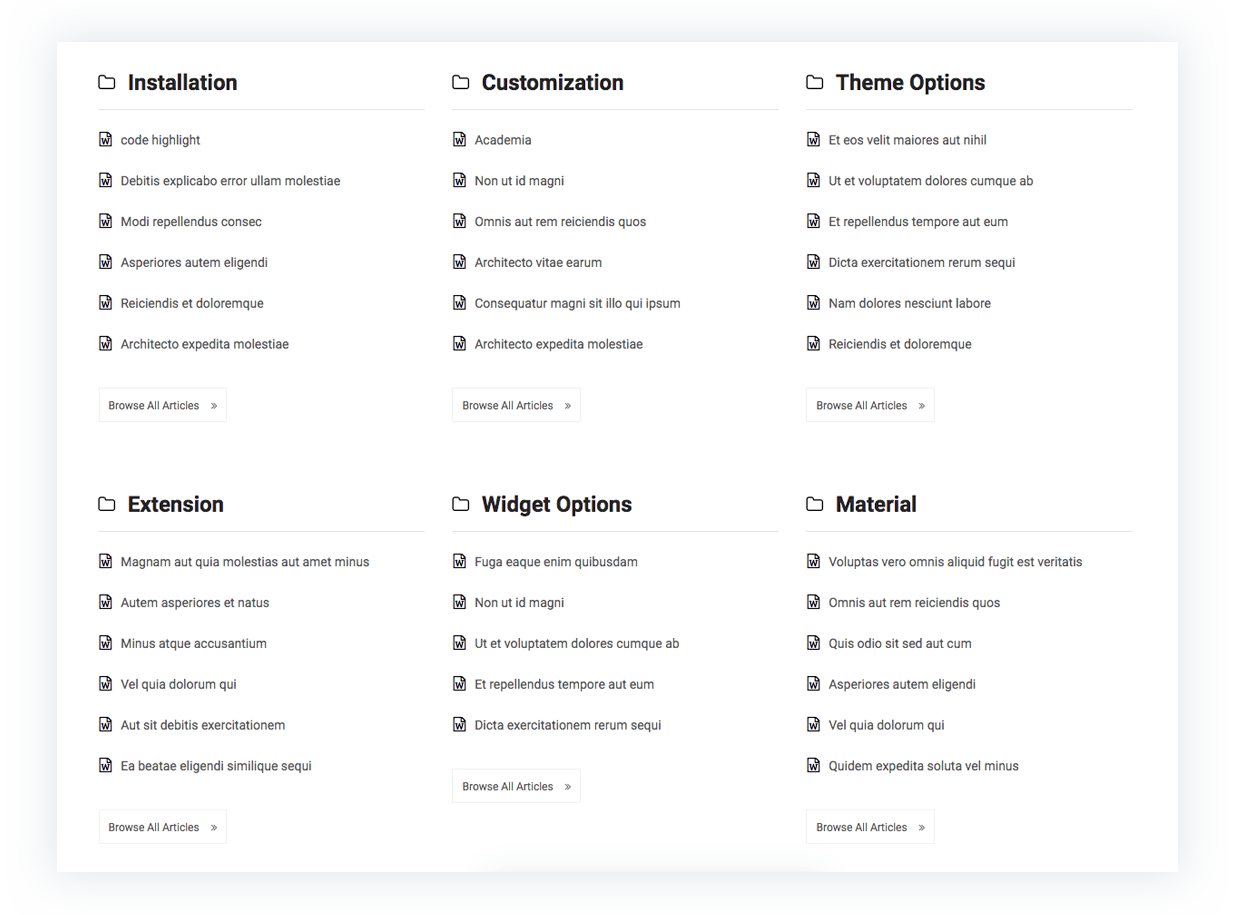Browse all articles under Widget Options

click(x=516, y=786)
